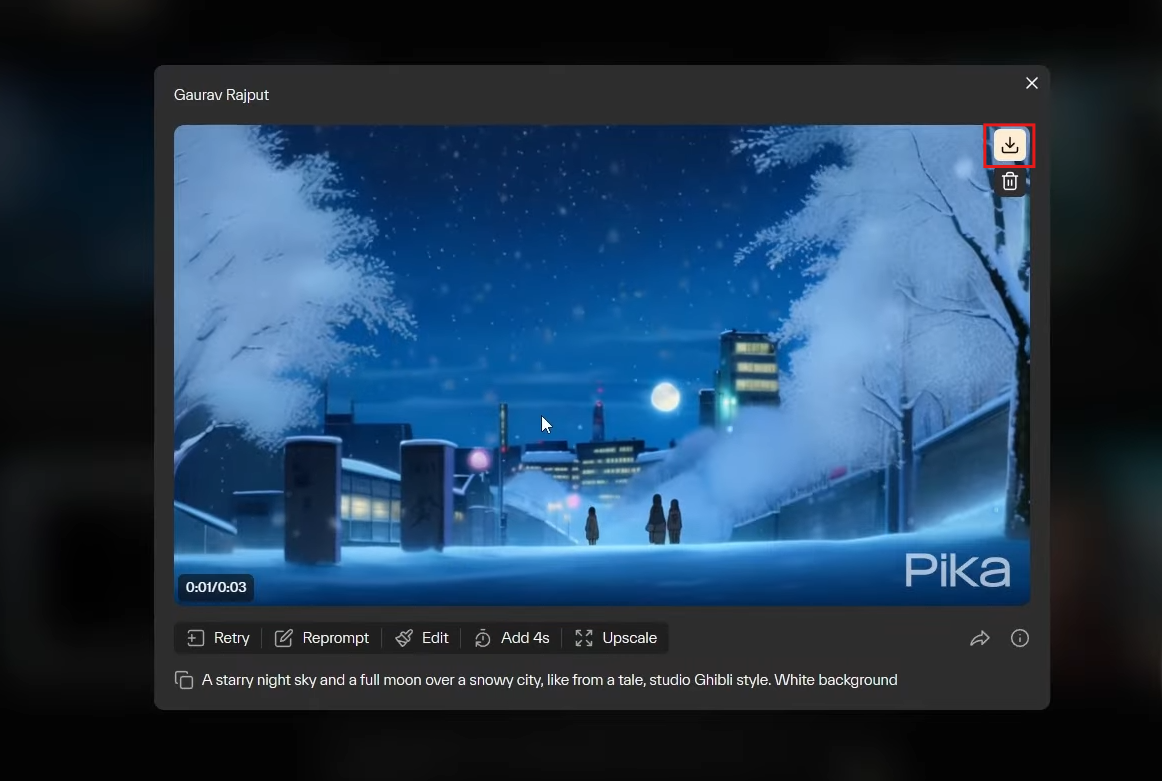Click the Edit wand icon
1162x781 pixels.
coord(404,637)
